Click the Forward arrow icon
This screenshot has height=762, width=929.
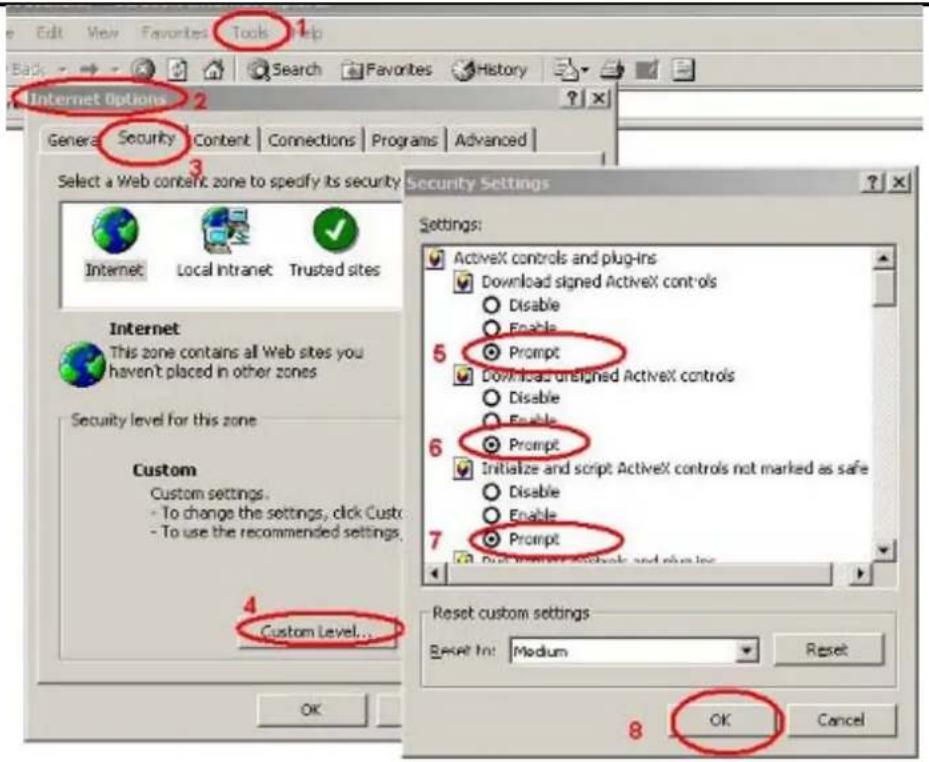point(89,70)
